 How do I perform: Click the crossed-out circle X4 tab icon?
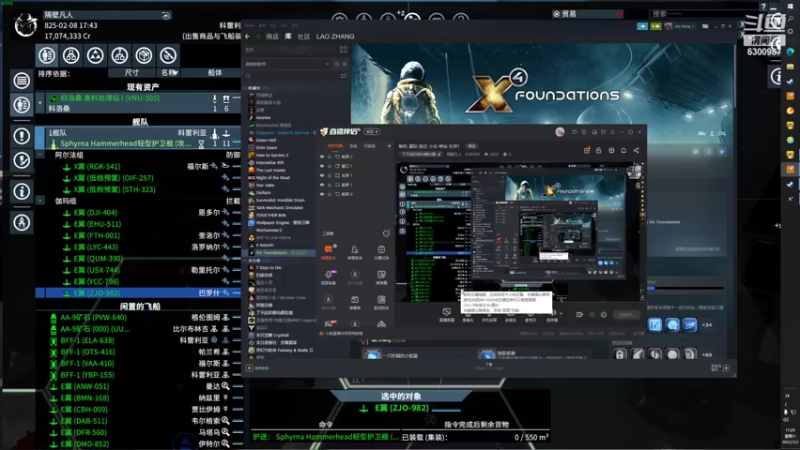pos(168,55)
